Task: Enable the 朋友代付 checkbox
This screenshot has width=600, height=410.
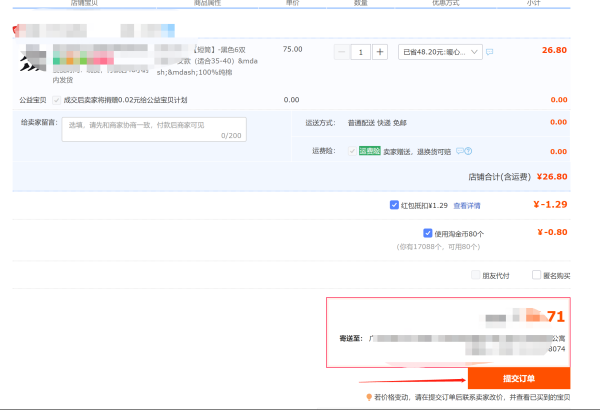Action: (474, 275)
